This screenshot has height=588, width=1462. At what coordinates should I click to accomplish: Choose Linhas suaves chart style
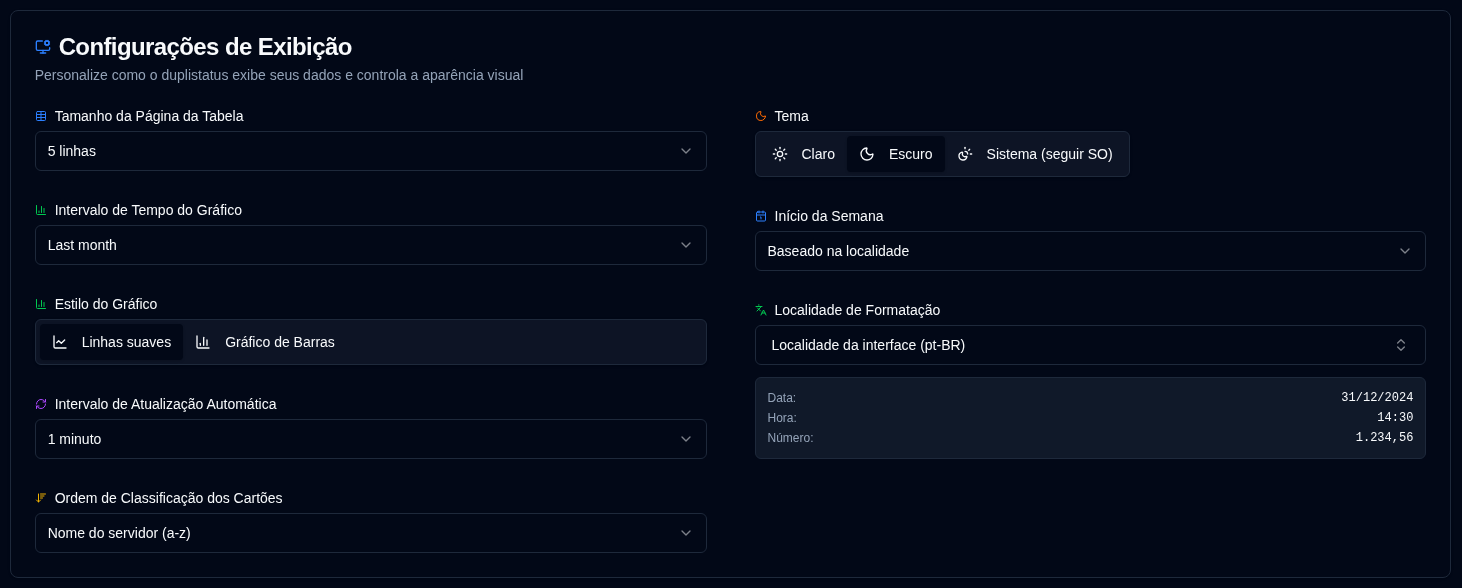[111, 342]
